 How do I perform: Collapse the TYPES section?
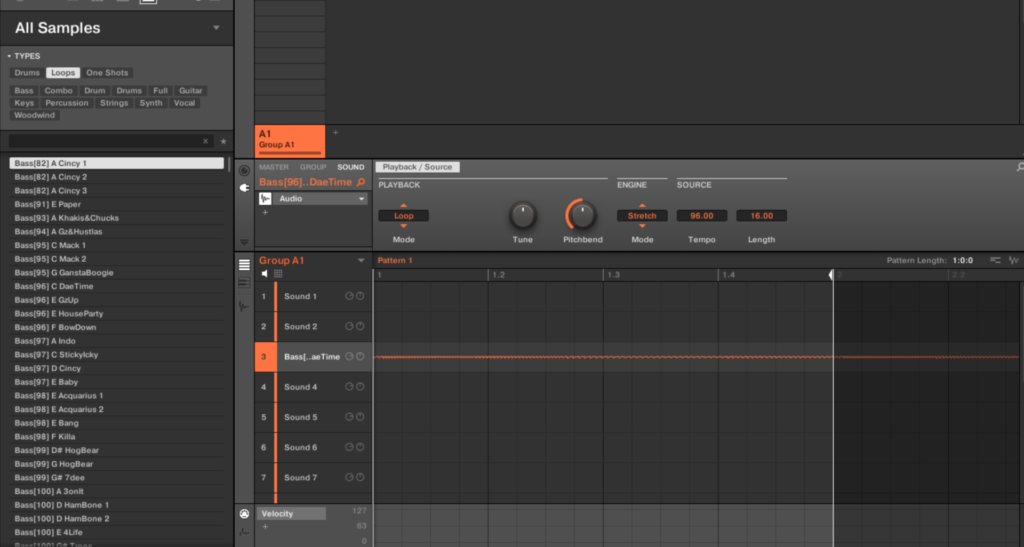[x=9, y=56]
